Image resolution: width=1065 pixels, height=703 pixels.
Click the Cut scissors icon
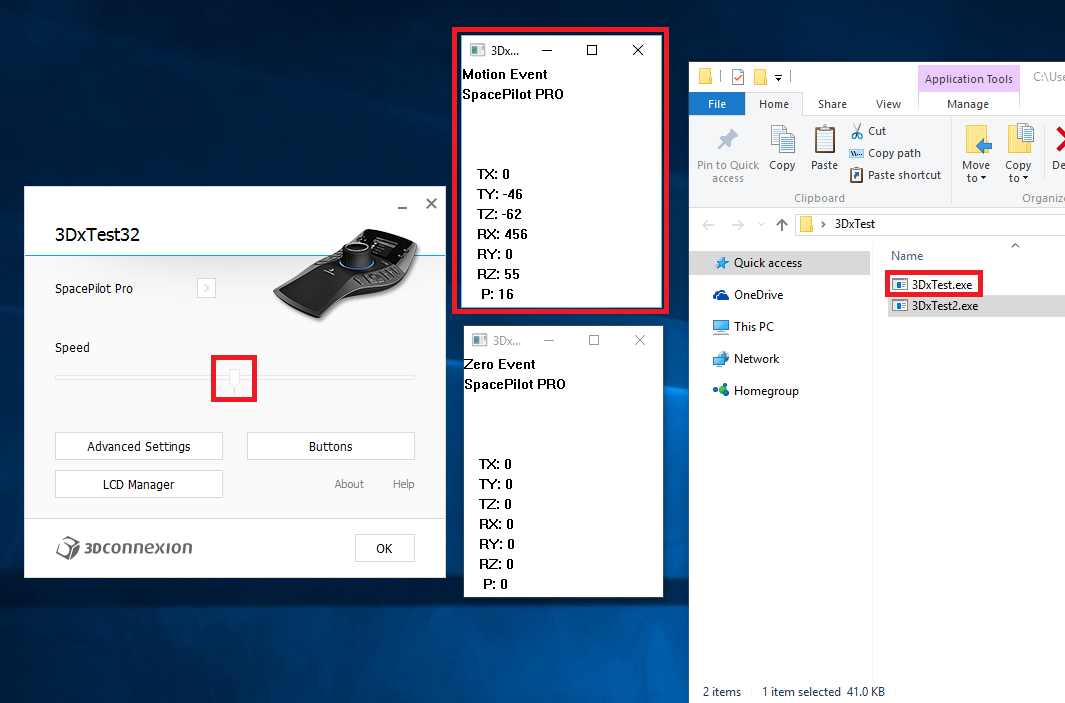pos(857,131)
